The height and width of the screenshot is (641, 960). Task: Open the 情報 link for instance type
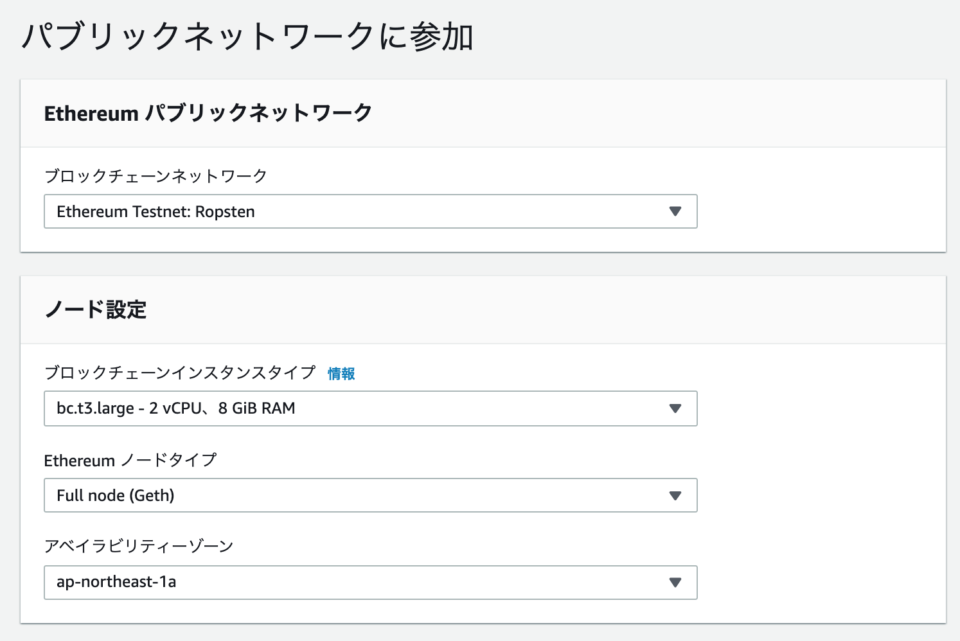pos(341,373)
